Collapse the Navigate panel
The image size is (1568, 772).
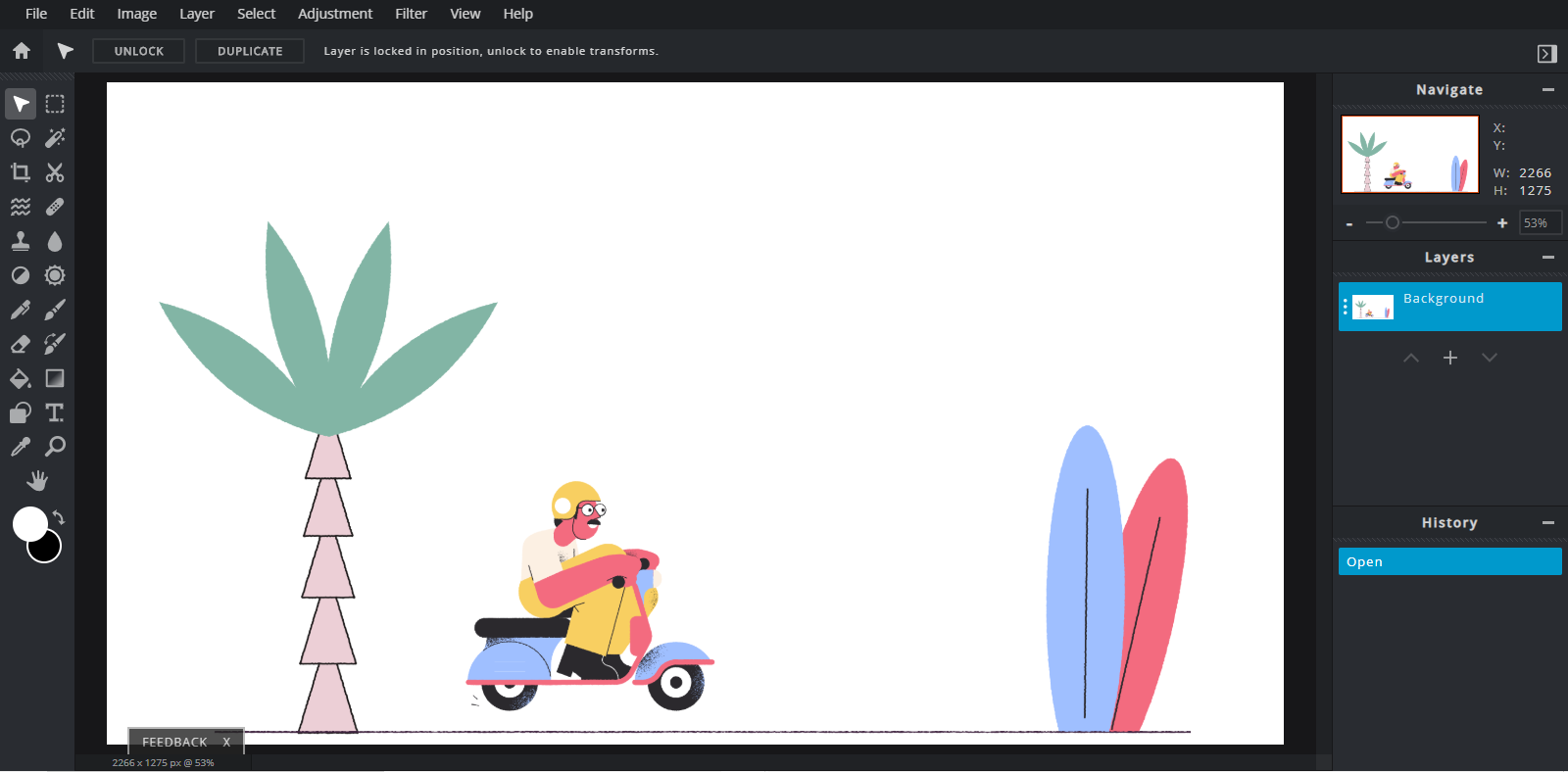coord(1548,90)
